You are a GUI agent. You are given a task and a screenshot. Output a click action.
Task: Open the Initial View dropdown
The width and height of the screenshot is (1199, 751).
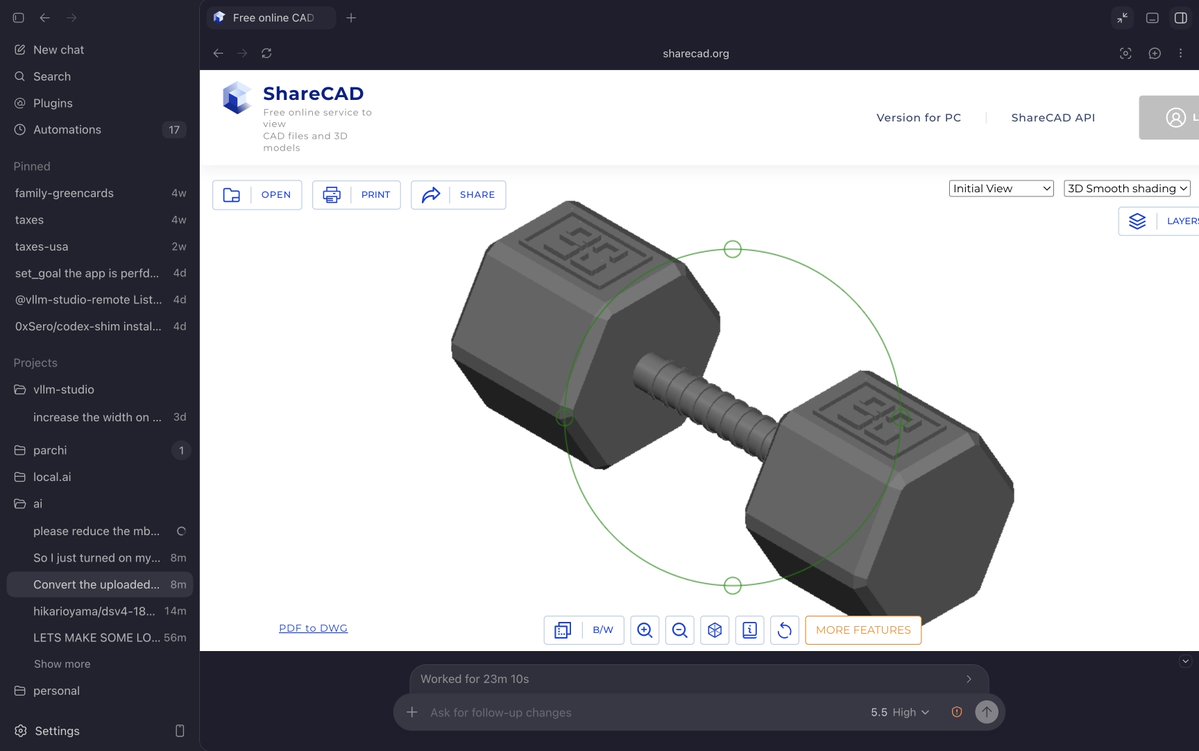click(1001, 188)
